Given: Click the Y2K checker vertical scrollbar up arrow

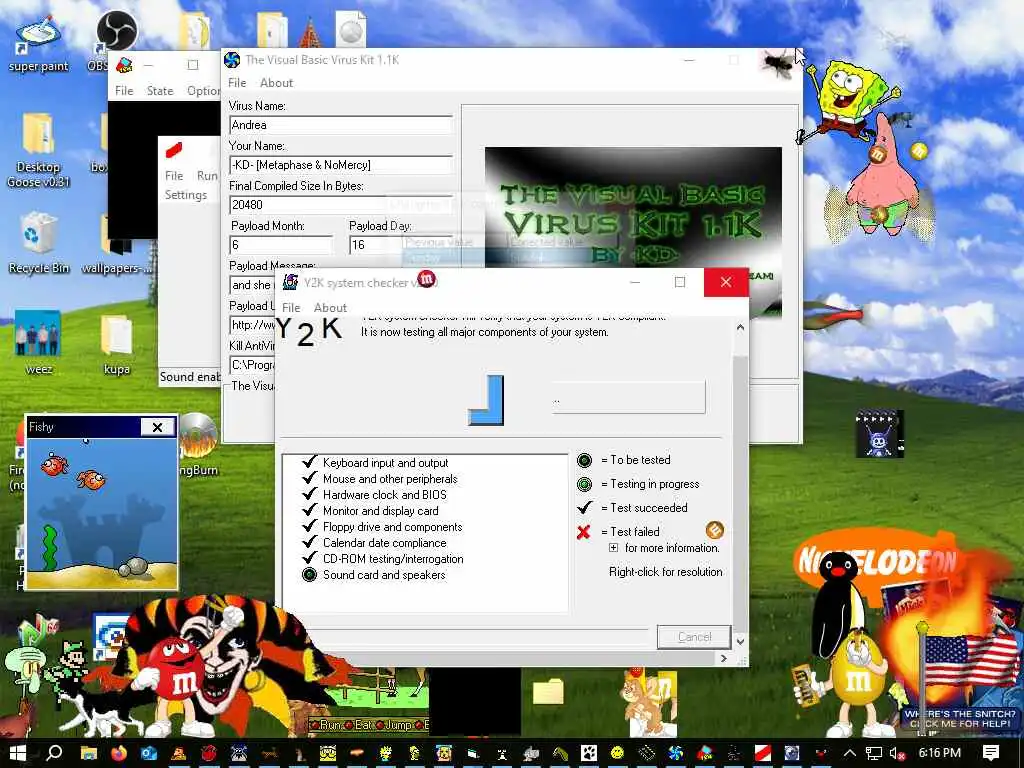Looking at the screenshot, I should coord(740,327).
